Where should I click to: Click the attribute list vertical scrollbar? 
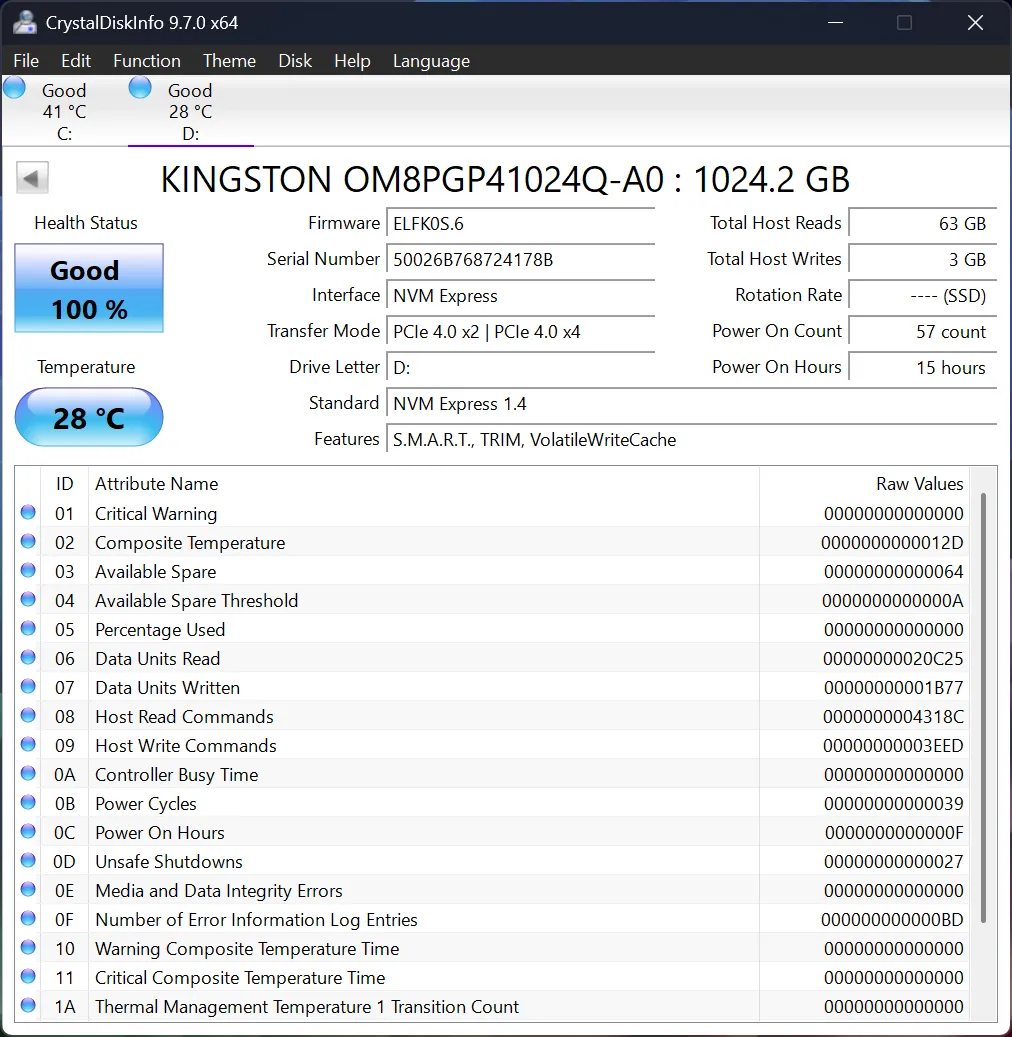984,708
